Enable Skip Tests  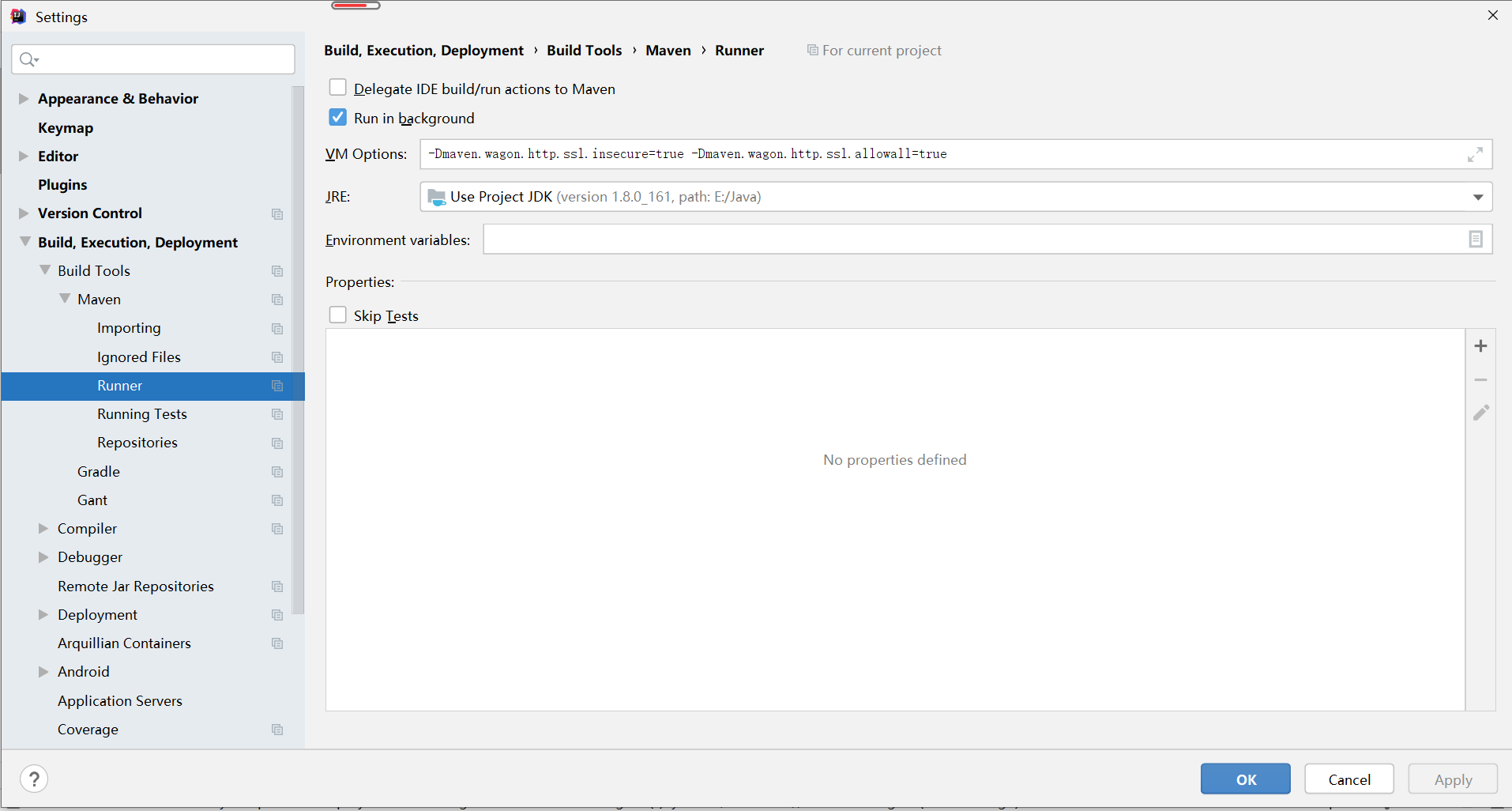pyautogui.click(x=337, y=314)
